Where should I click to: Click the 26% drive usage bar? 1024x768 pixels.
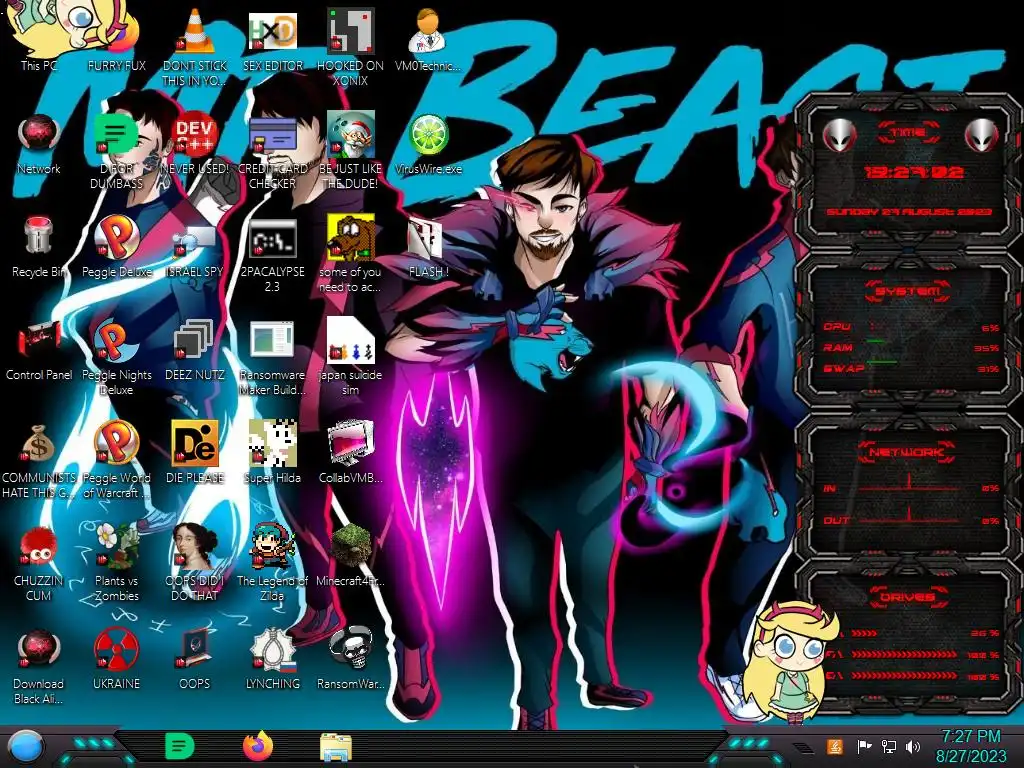(864, 633)
